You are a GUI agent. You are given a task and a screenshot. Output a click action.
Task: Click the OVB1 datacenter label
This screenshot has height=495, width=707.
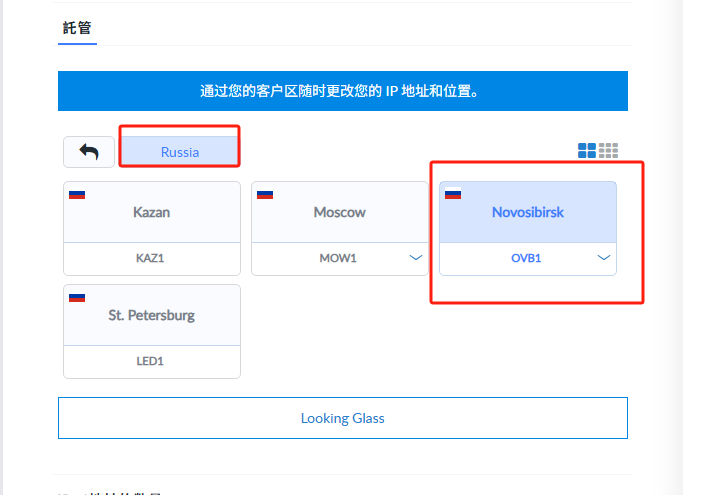coord(526,258)
